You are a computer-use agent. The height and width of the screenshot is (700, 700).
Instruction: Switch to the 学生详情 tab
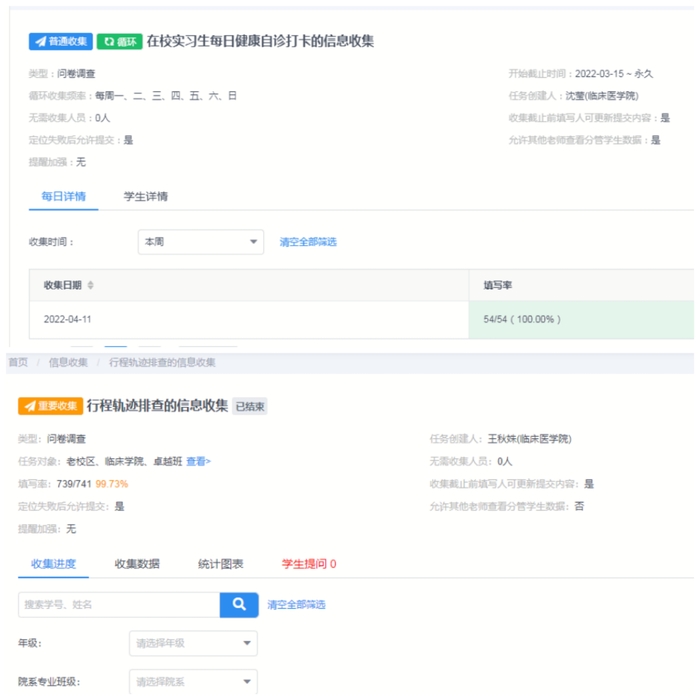[x=145, y=196]
